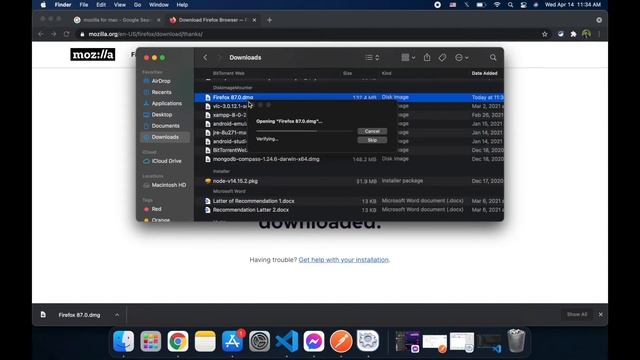Switch to Download Firefox Browser tab
640x360 pixels.
tap(213, 20)
